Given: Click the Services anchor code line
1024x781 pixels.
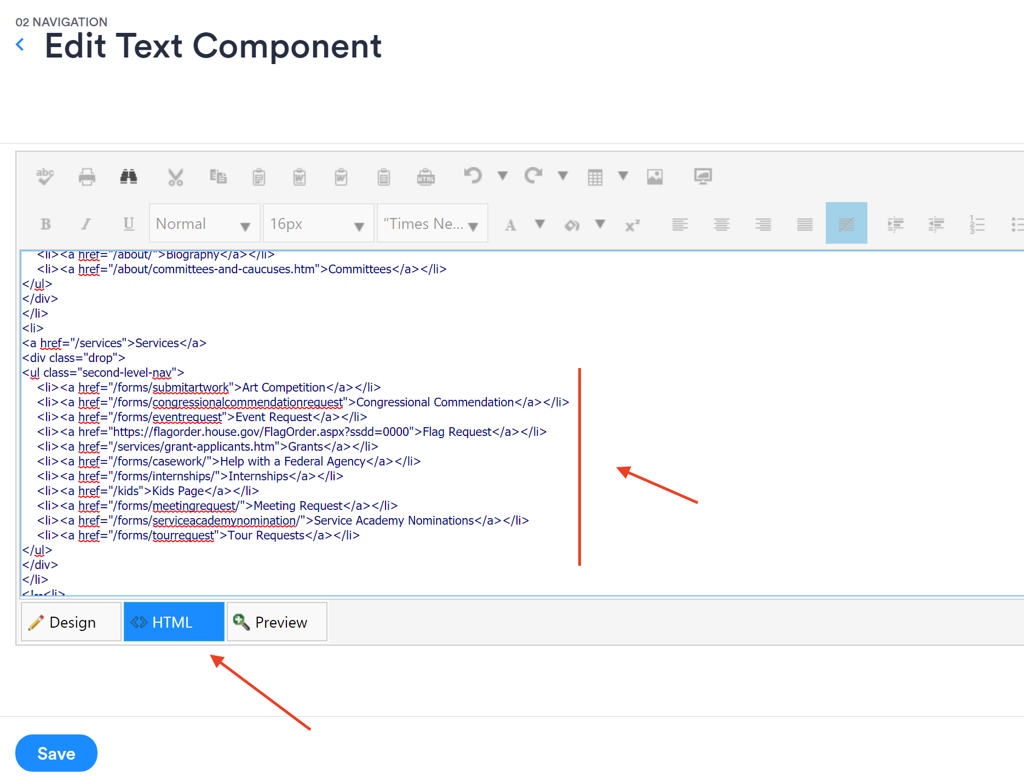Looking at the screenshot, I should tap(114, 343).
